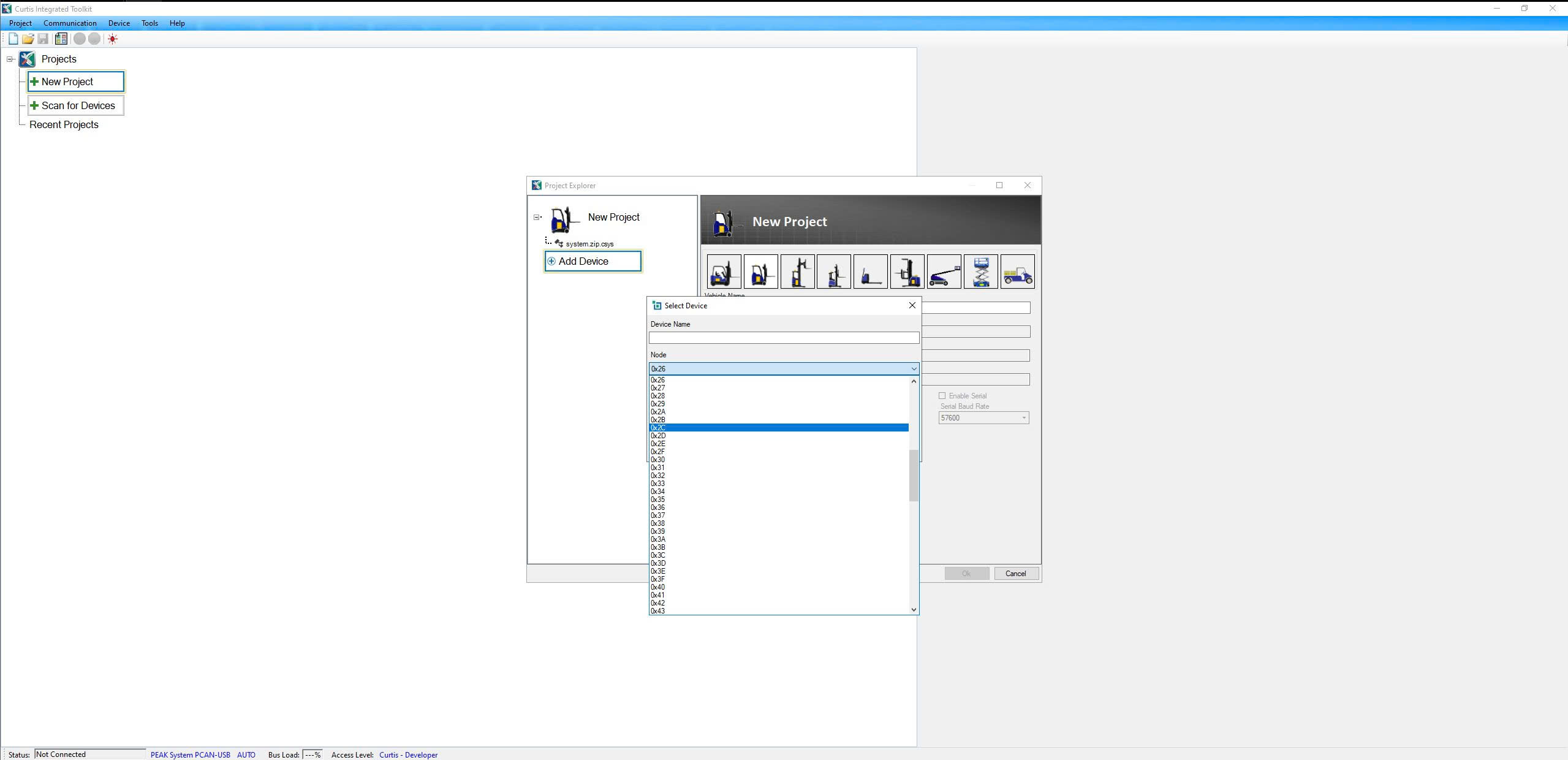The image size is (1568, 760).
Task: Close the Select Device dialog
Action: (912, 305)
